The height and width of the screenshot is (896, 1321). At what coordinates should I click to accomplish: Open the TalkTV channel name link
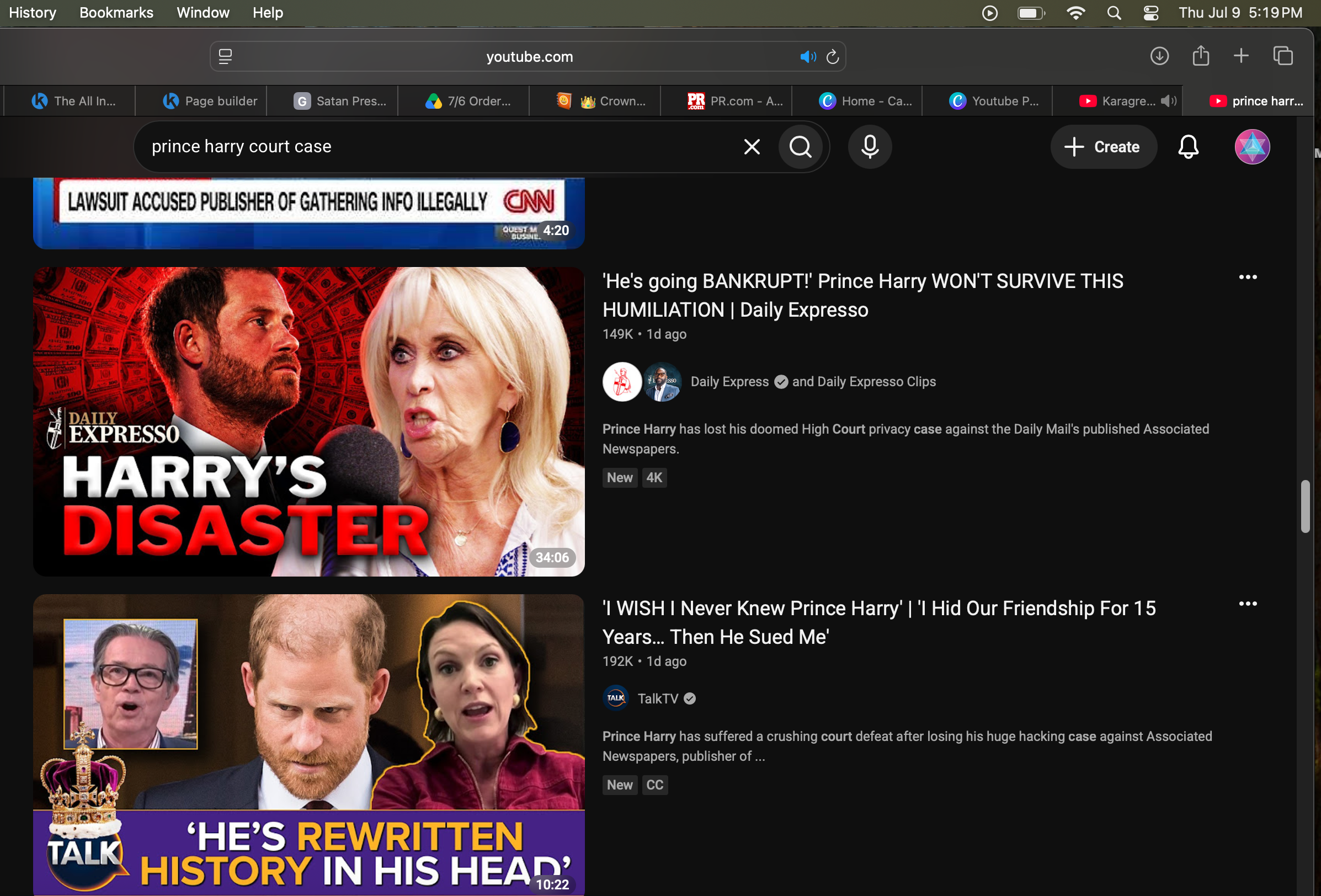click(658, 698)
